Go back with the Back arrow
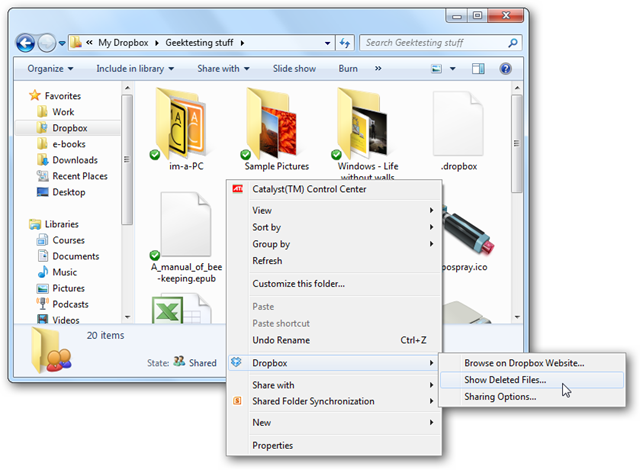Image resolution: width=640 pixels, height=470 pixels. [x=25, y=43]
